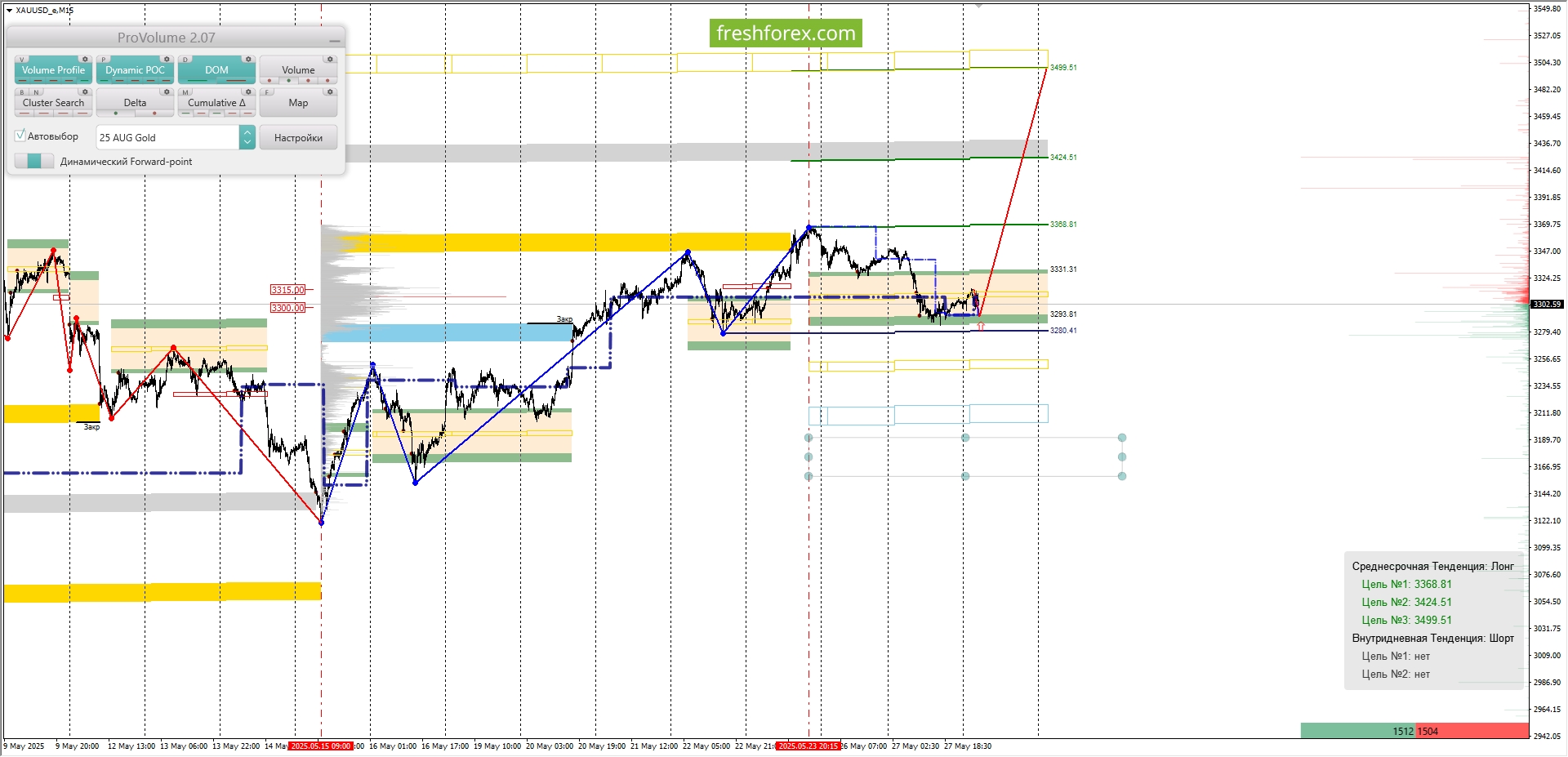Click the 3293.81 level label
The image size is (1568, 757).
(x=1063, y=314)
